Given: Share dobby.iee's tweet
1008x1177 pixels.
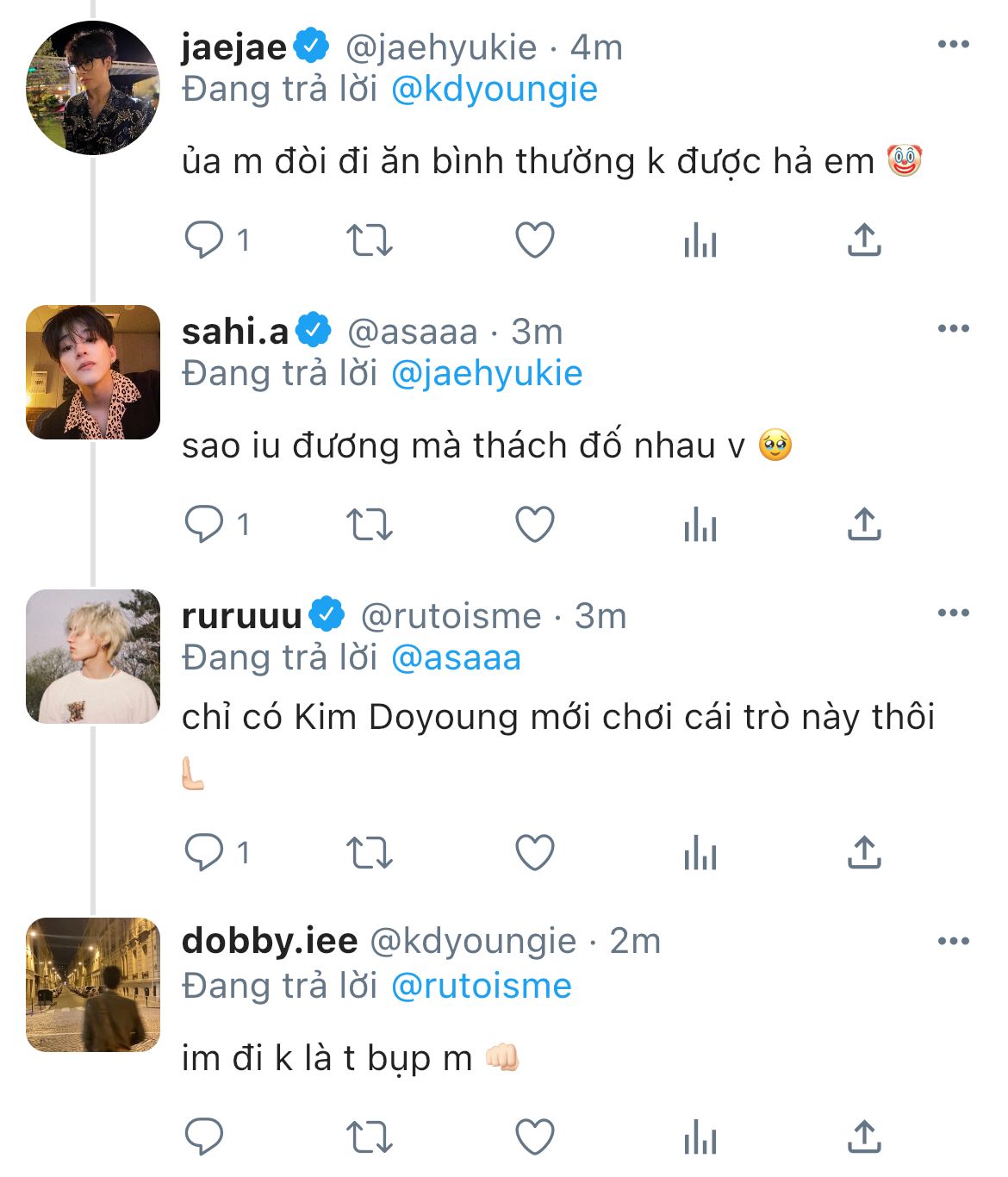Looking at the screenshot, I should [x=863, y=1137].
